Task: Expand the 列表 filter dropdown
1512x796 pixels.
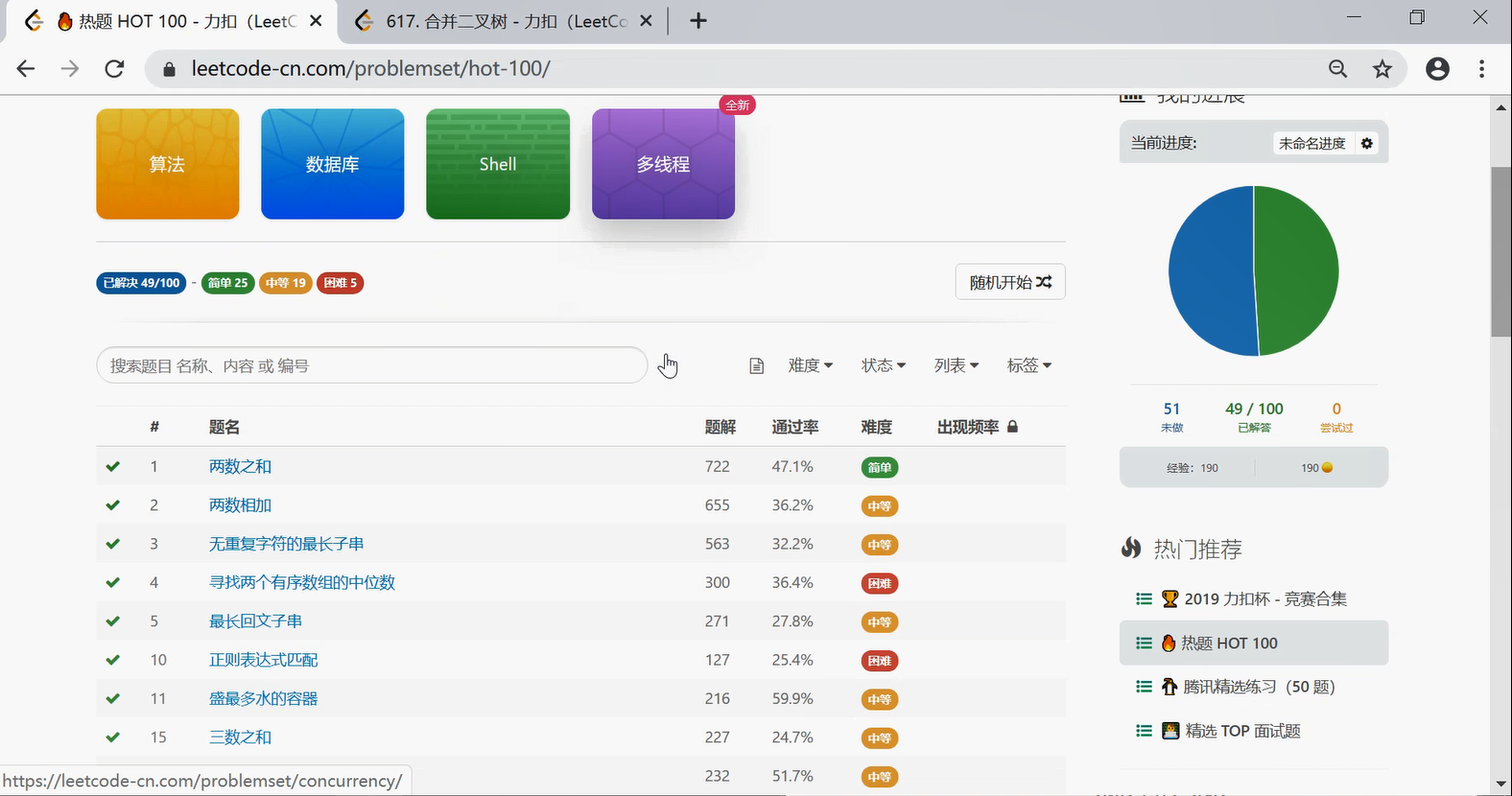Action: (957, 365)
